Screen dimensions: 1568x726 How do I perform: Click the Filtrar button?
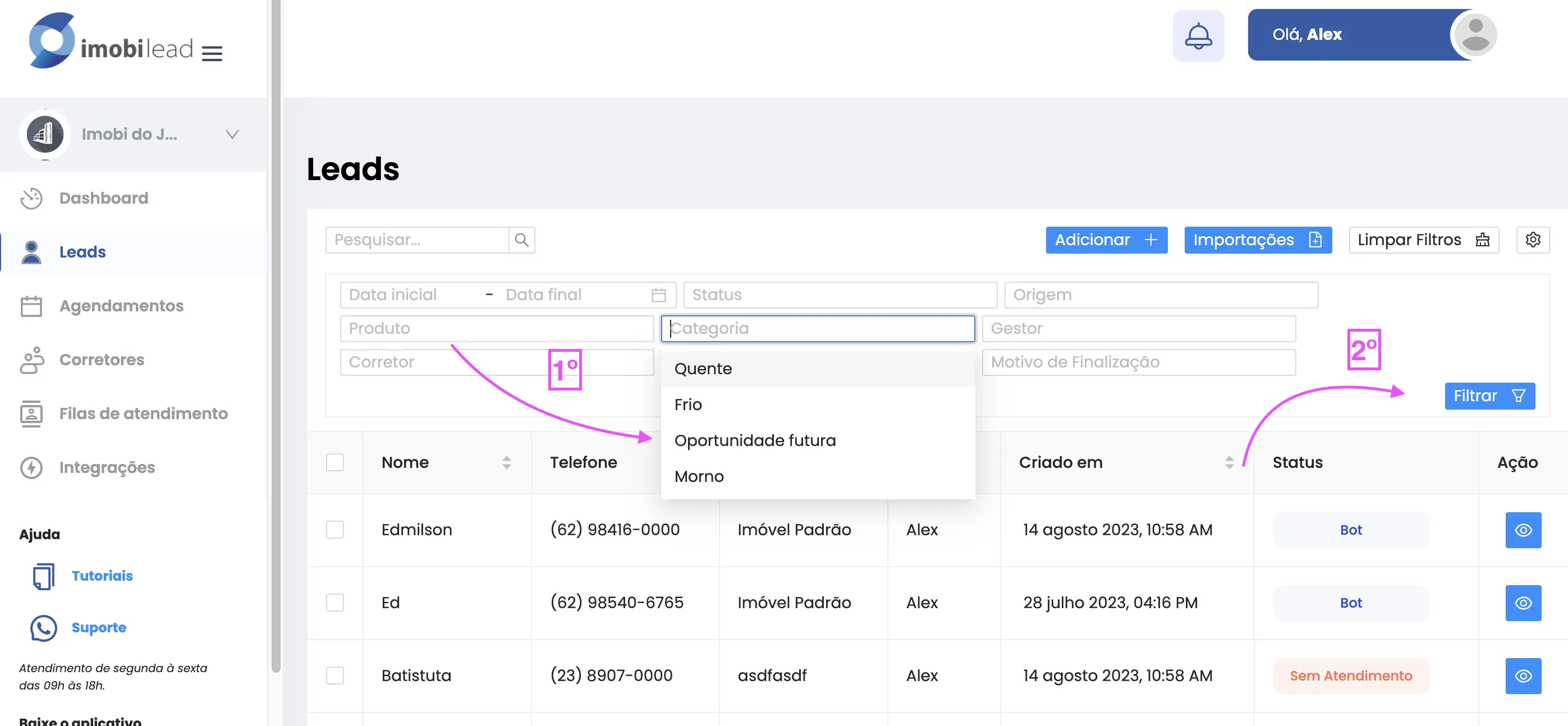coord(1489,396)
